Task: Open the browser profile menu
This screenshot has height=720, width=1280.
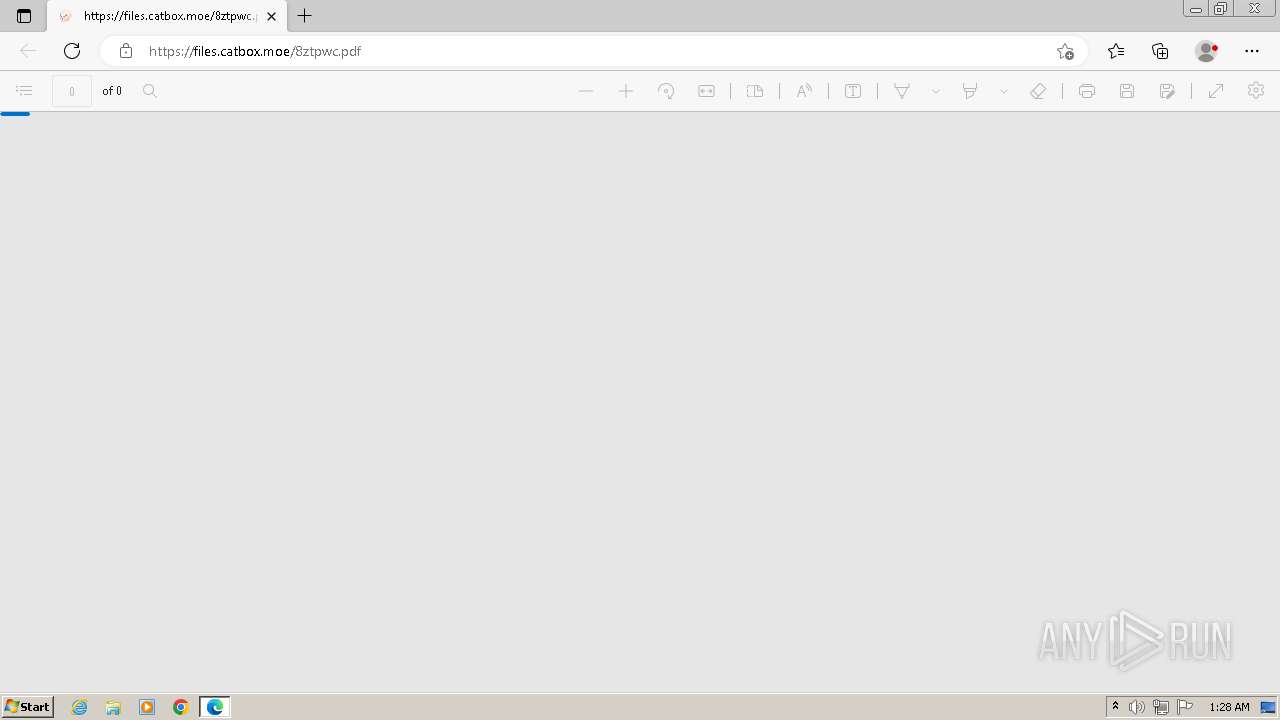Action: (x=1207, y=51)
